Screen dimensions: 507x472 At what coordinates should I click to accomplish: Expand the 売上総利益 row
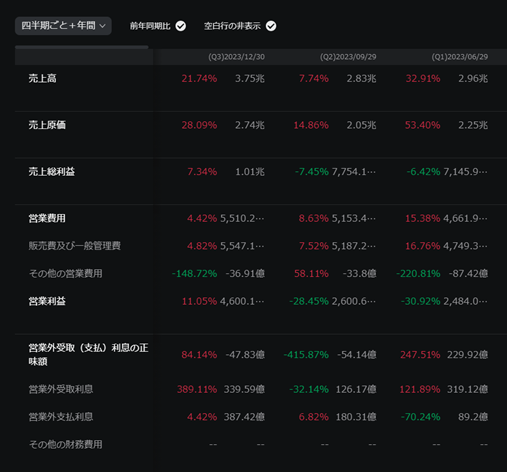pyautogui.click(x=52, y=172)
